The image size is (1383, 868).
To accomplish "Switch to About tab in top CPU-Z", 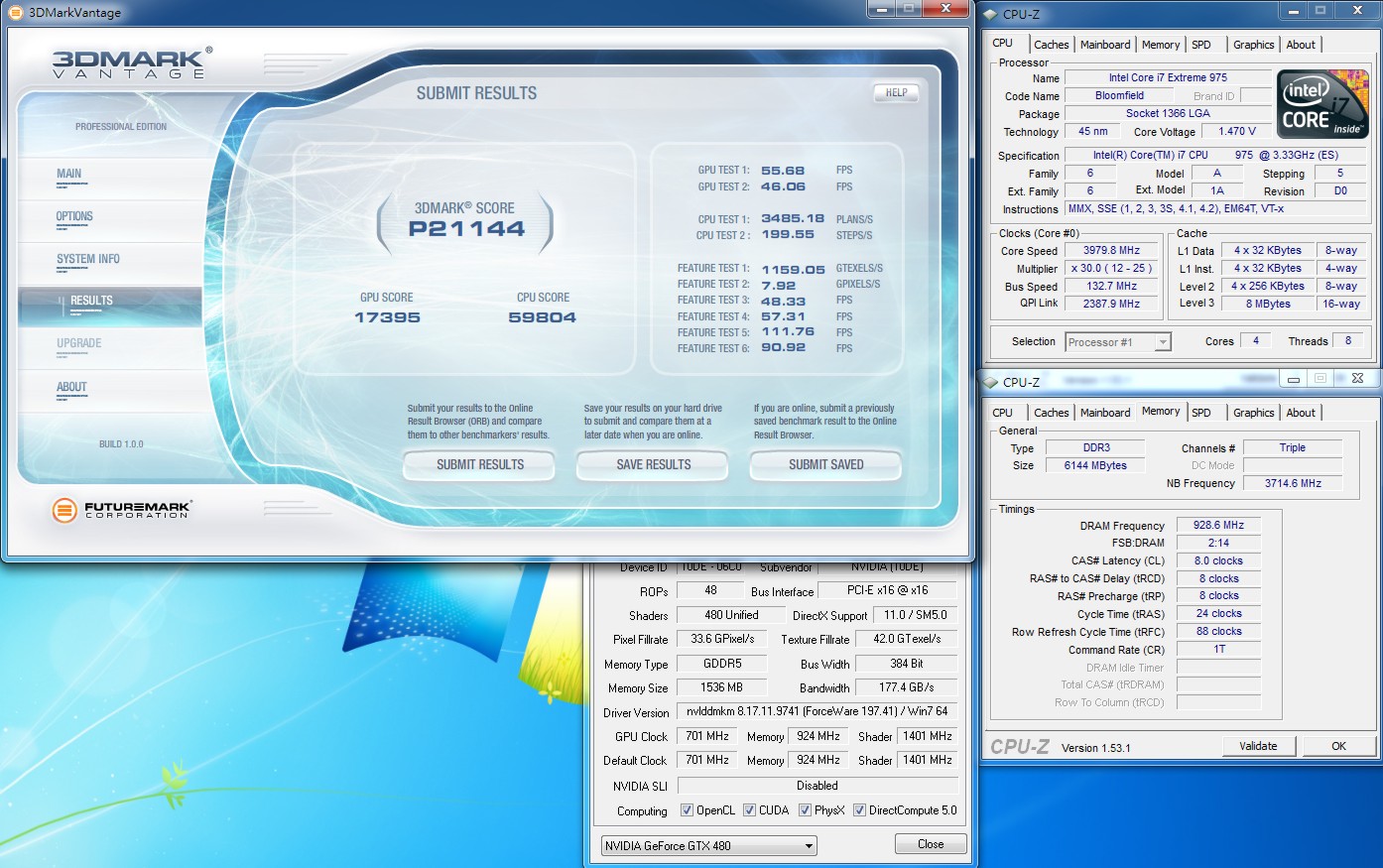I will point(1301,45).
